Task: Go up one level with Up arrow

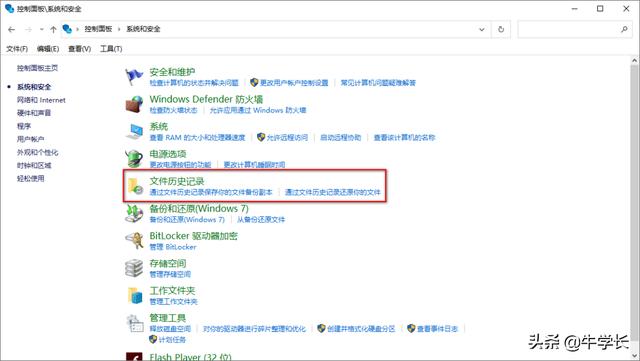Action: pos(53,29)
